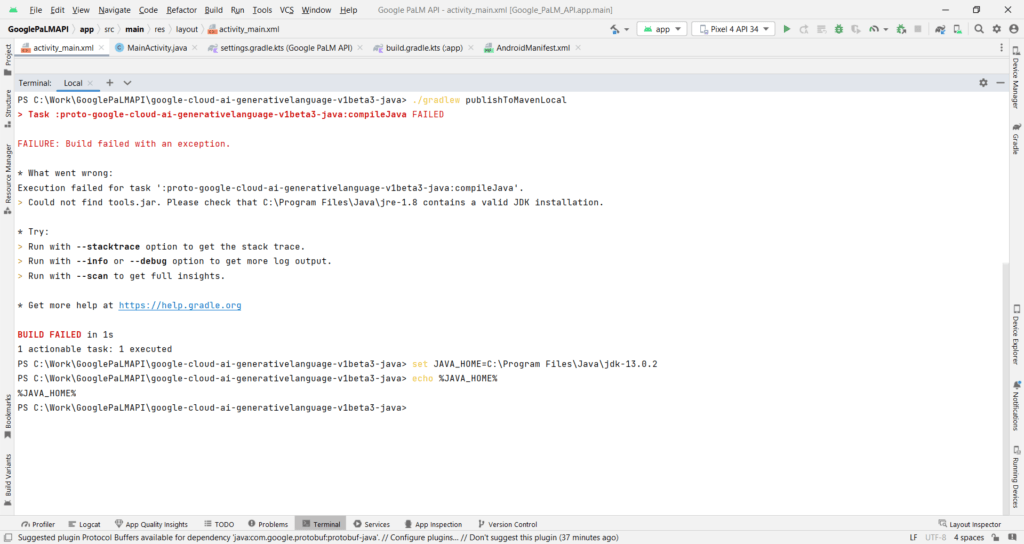
Task: Click the terminal vertical scrollbar
Action: click(1006, 388)
